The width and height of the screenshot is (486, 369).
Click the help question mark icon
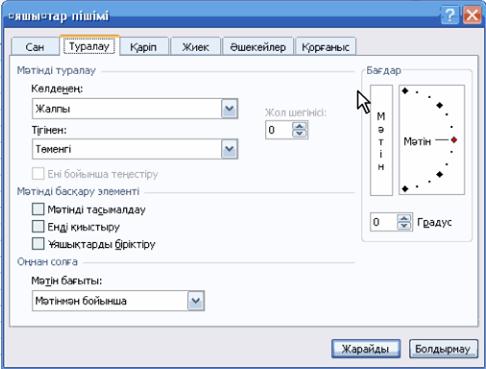(450, 15)
